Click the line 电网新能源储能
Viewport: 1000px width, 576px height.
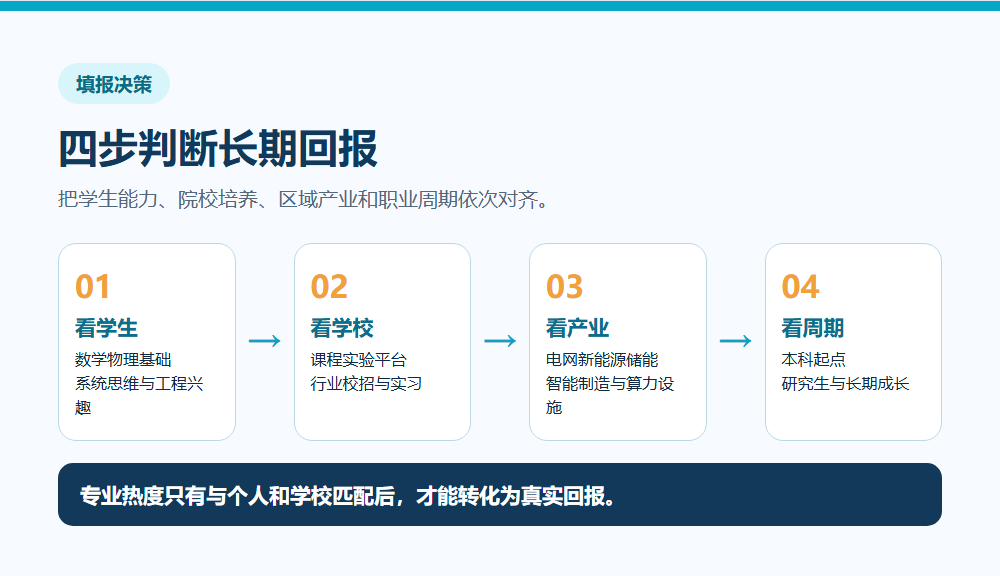click(x=602, y=360)
